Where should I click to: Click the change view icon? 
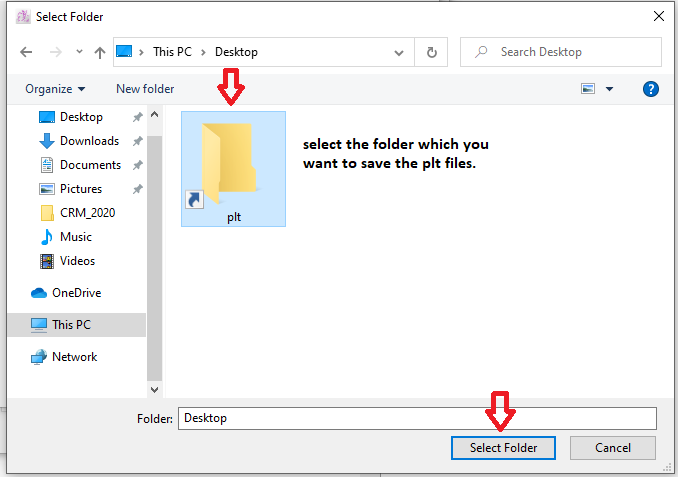588,89
